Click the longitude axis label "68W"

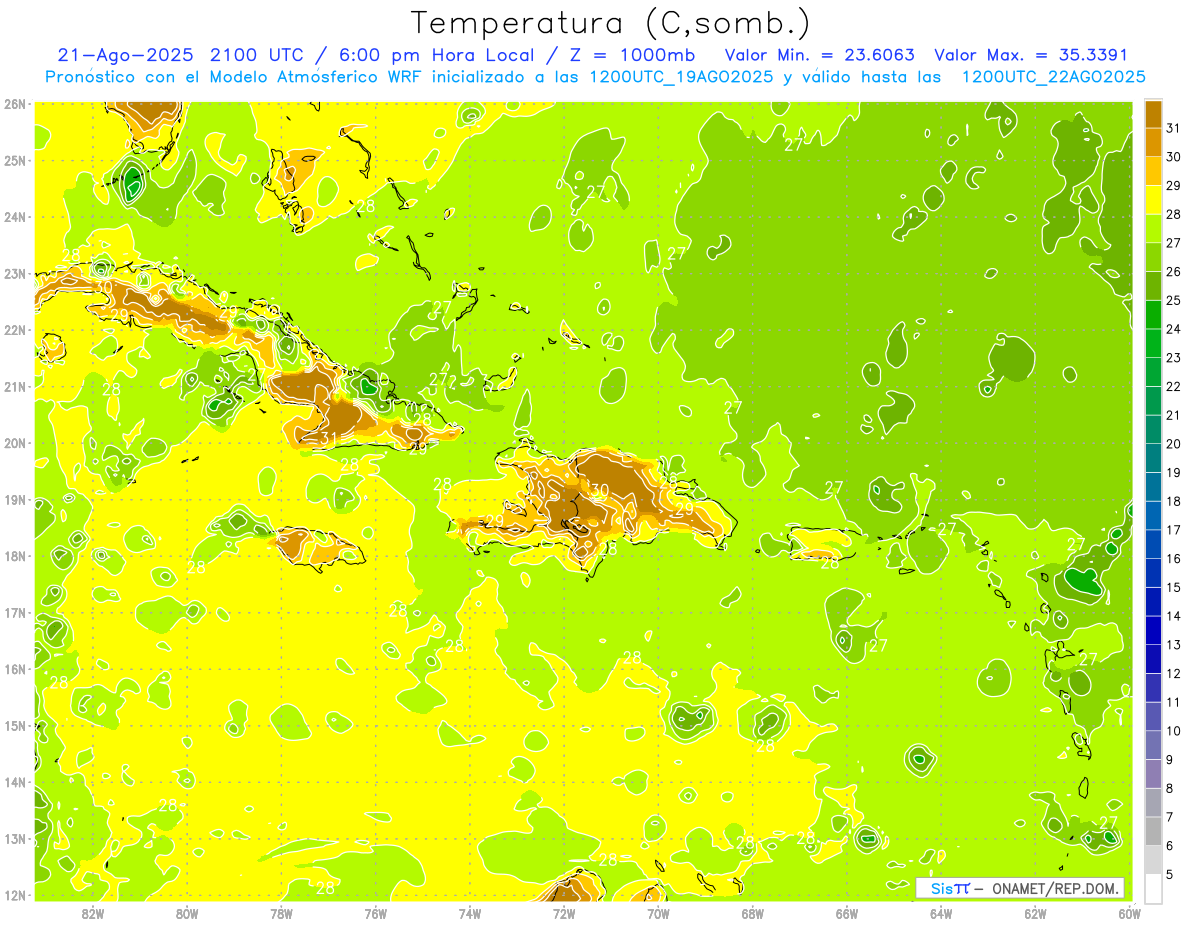753,913
